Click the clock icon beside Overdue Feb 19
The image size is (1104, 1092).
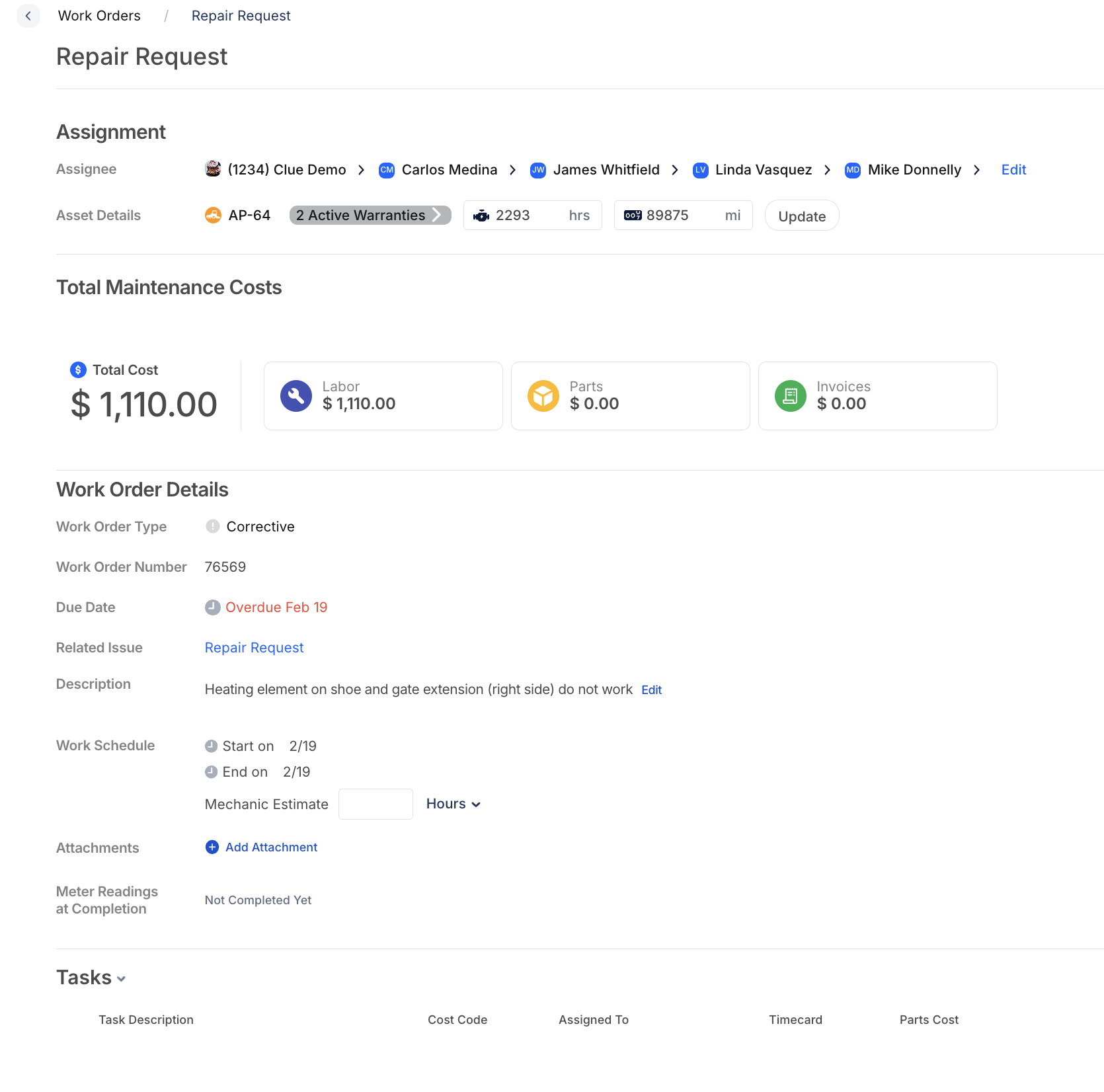[212, 607]
